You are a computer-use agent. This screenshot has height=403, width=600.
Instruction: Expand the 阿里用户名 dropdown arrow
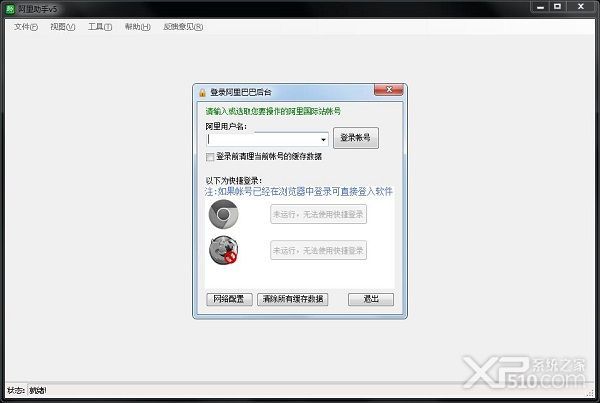[x=323, y=140]
